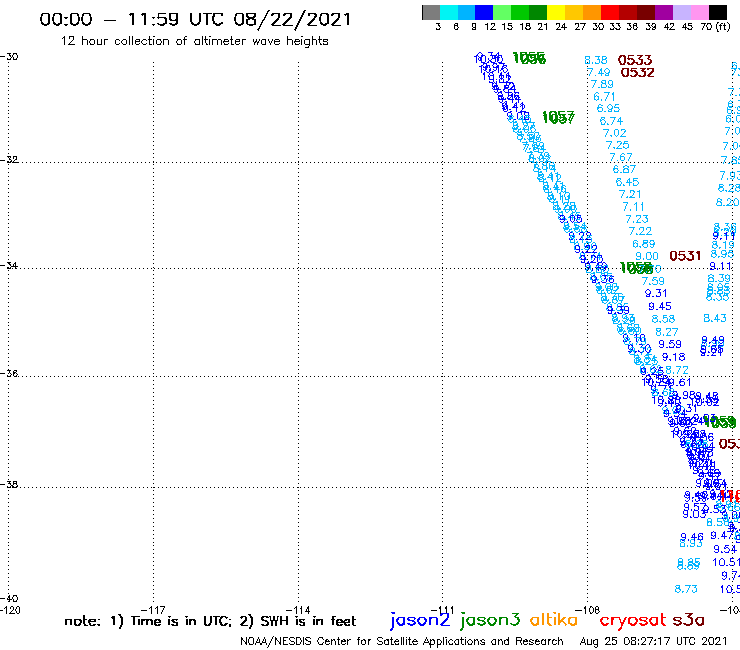The width and height of the screenshot is (740, 650).
Task: Select the isolated reading 8.43
Action: pos(715,319)
